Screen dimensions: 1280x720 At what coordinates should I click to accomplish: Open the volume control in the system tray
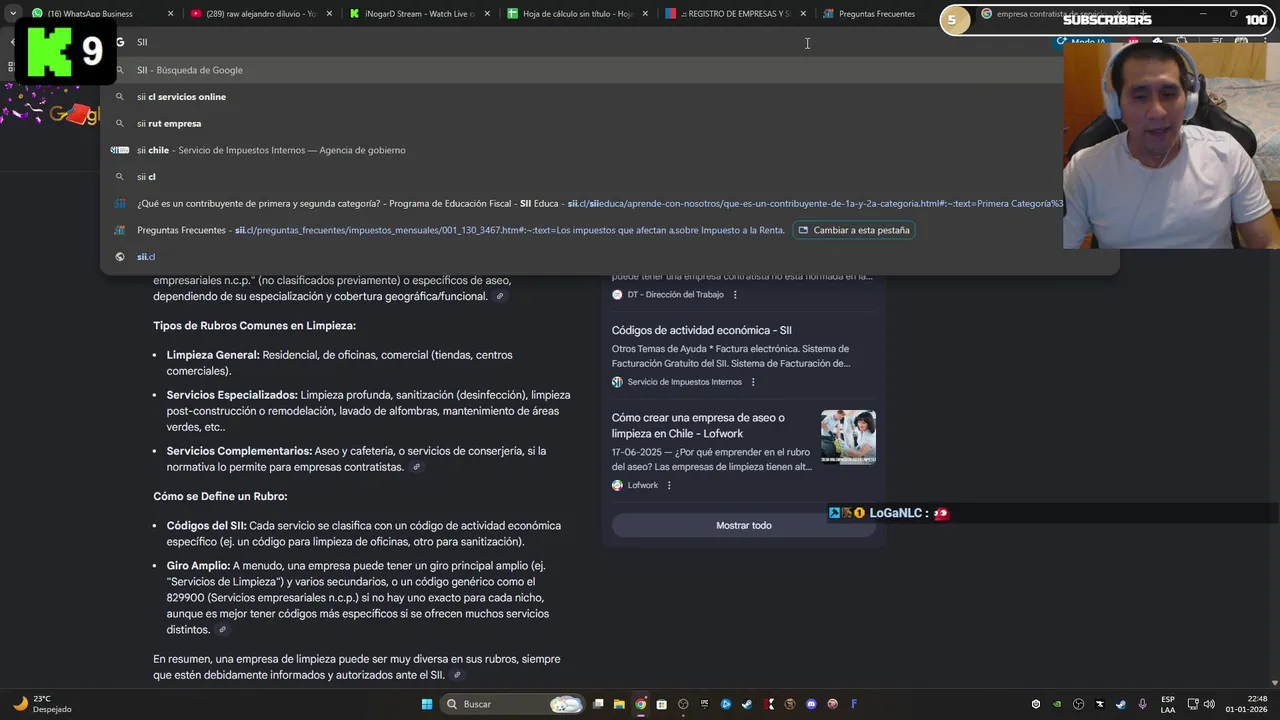pos(1210,704)
